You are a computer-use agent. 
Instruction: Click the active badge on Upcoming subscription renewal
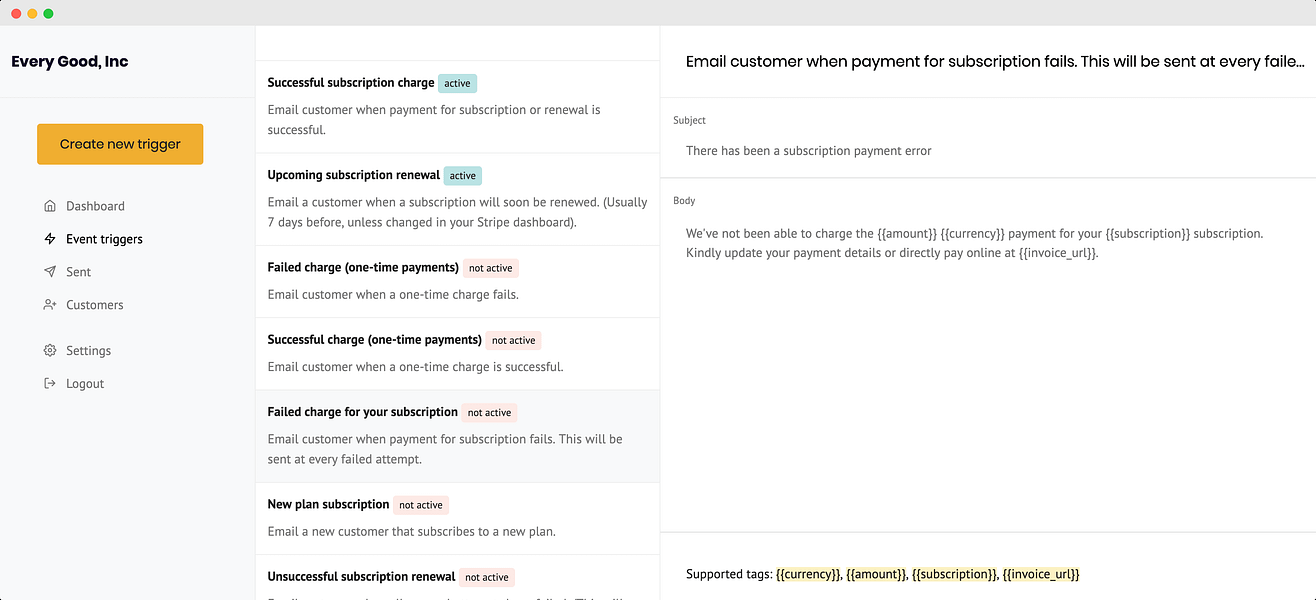coord(463,176)
